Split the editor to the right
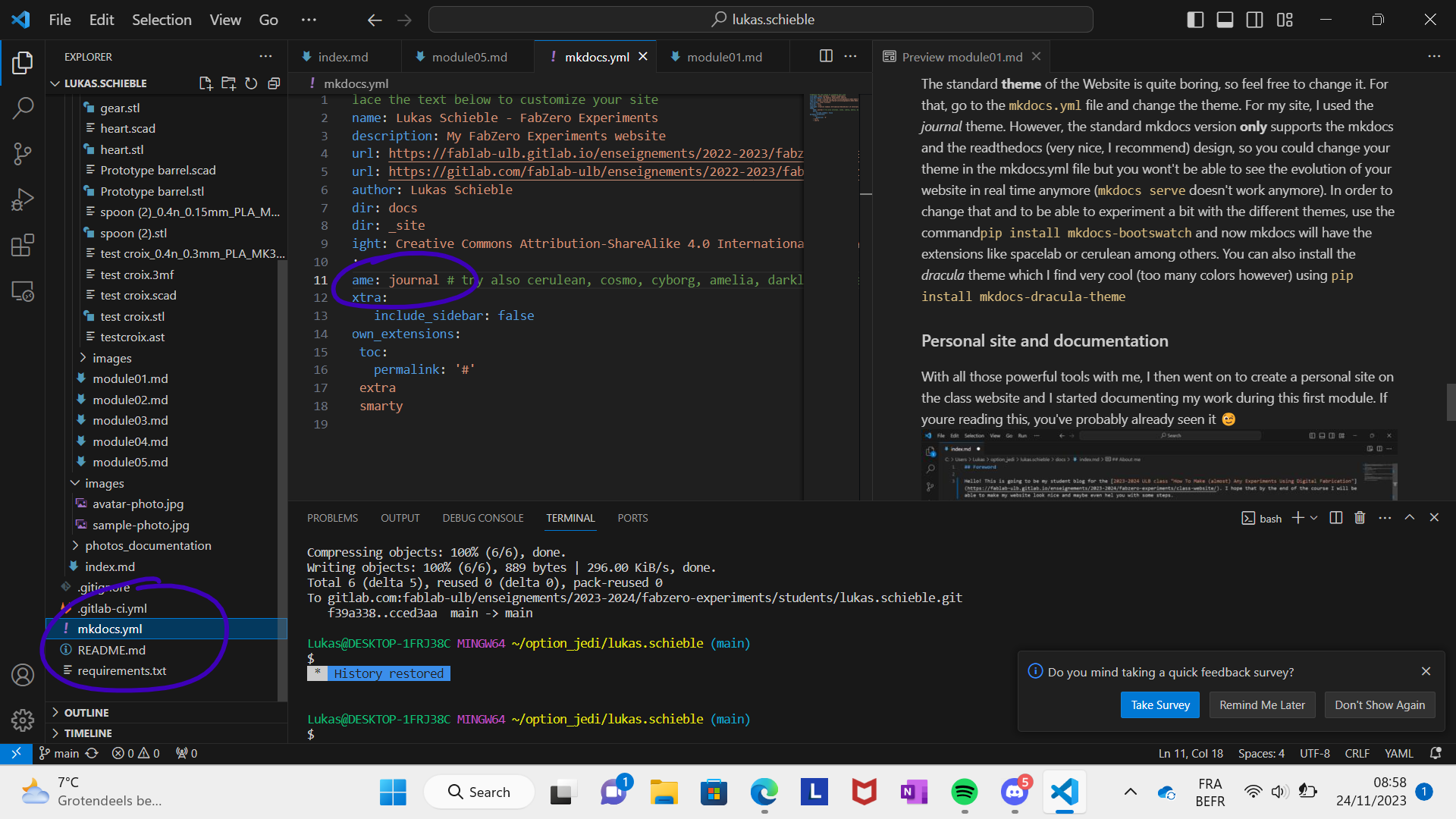 coord(826,56)
